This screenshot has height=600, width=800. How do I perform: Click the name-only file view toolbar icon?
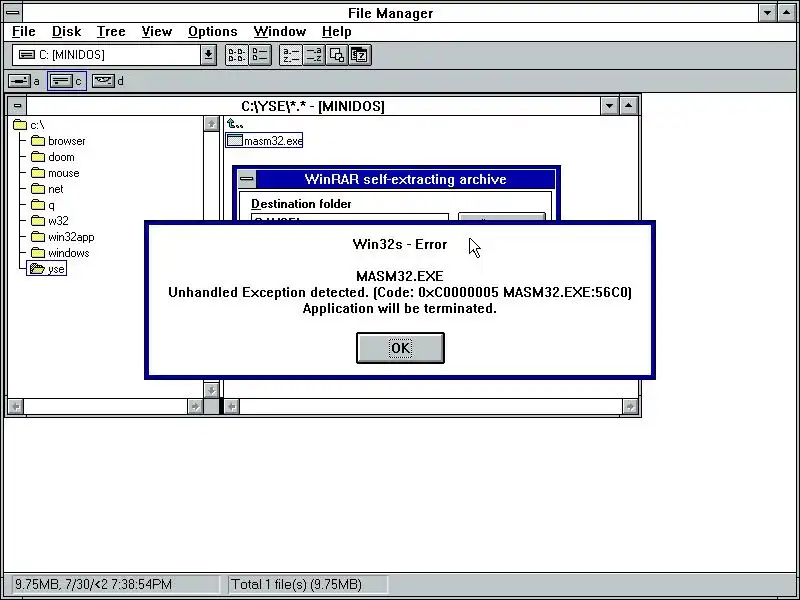[237, 55]
